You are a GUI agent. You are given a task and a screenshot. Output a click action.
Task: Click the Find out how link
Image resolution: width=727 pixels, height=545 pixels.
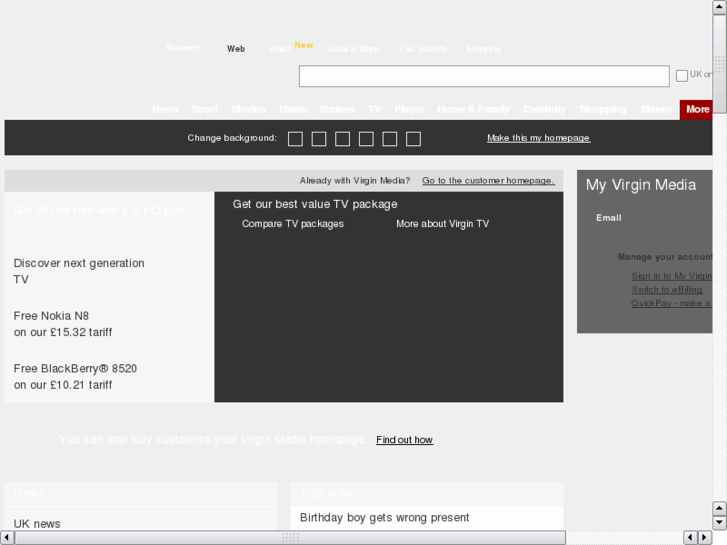coord(404,440)
